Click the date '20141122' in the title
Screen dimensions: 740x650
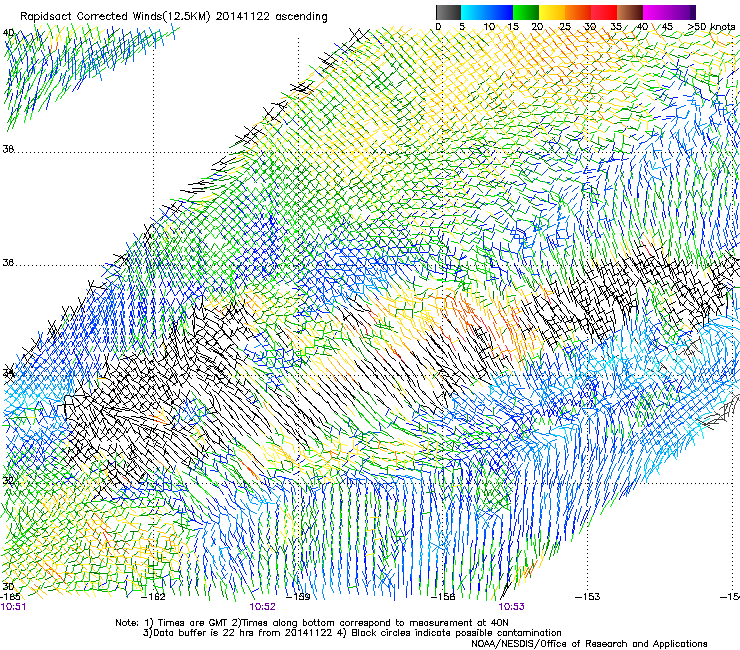pyautogui.click(x=243, y=16)
